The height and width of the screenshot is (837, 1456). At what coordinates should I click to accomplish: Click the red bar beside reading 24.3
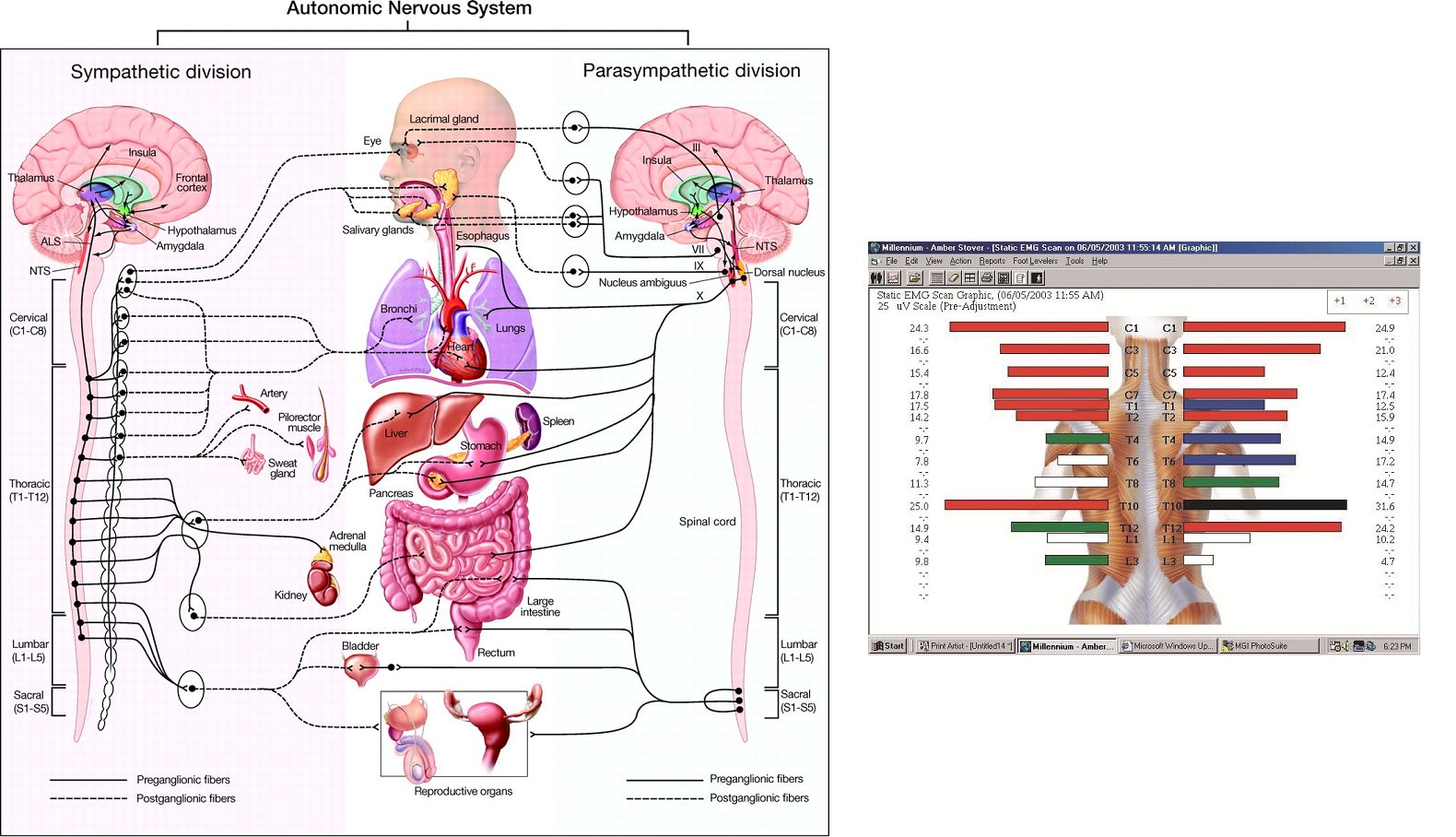pyautogui.click(x=1028, y=327)
